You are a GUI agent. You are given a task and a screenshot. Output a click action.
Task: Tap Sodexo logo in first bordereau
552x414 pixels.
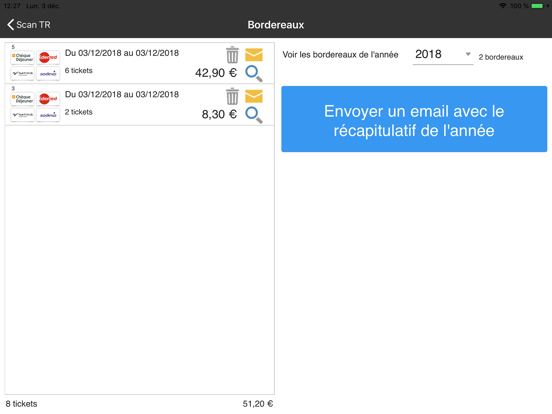click(48, 74)
